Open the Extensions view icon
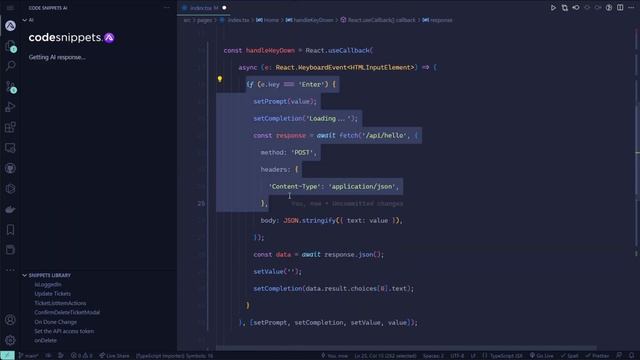 coord(10,127)
